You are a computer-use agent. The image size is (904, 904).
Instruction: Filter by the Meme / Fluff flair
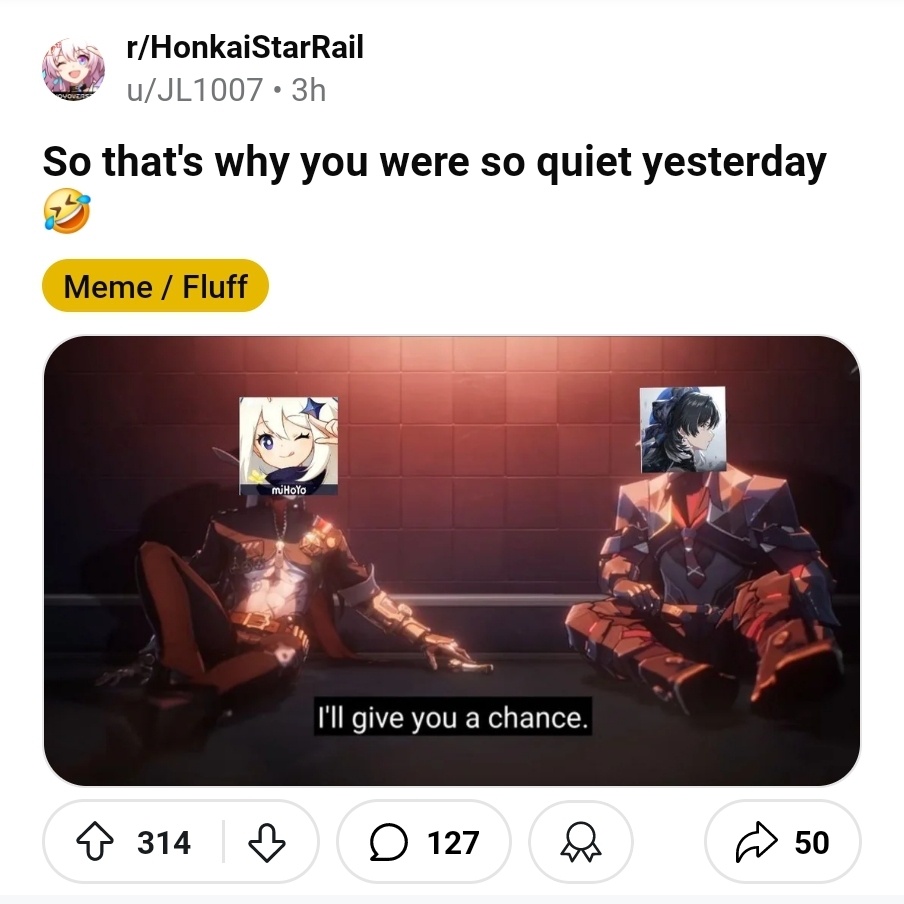point(155,286)
